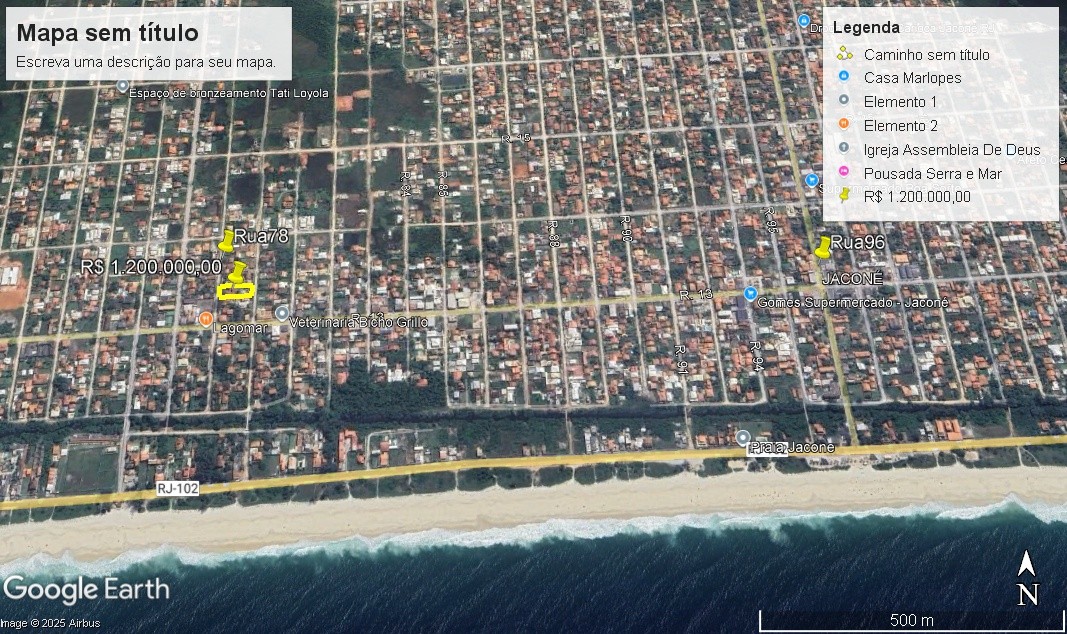Click the Legenda heading

point(866,28)
